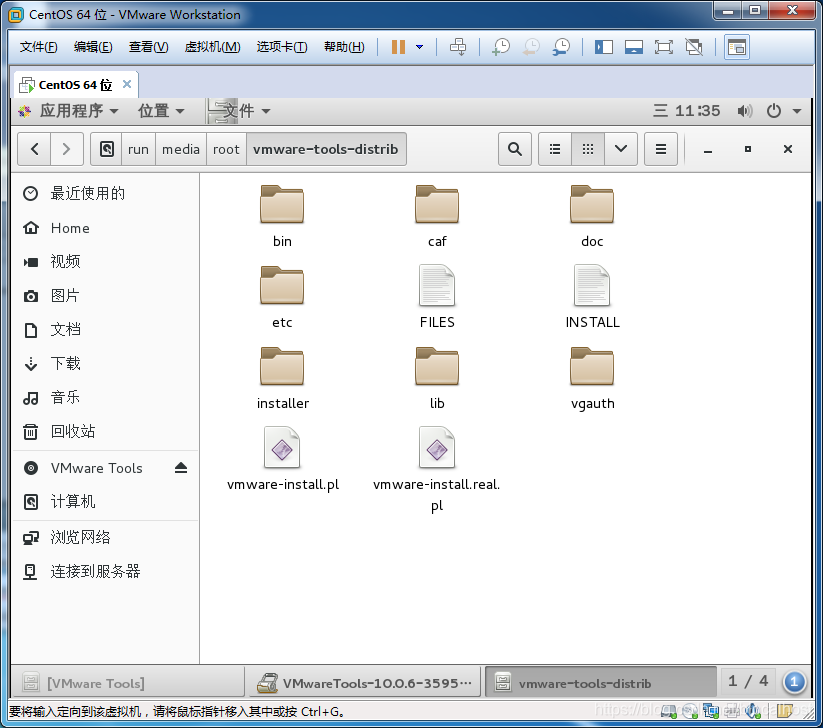This screenshot has width=823, height=728.
Task: Show or hide the VMware library sidebar icon
Action: 604,47
